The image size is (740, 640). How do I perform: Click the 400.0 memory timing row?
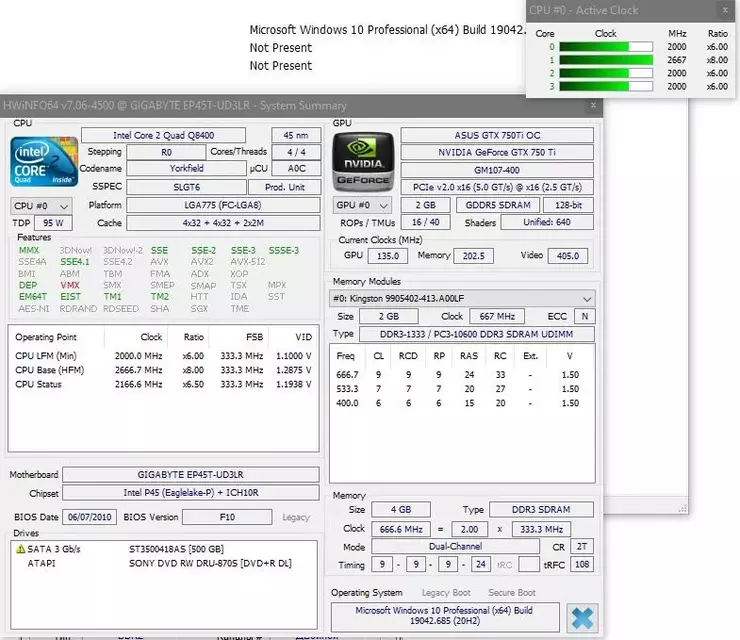462,403
